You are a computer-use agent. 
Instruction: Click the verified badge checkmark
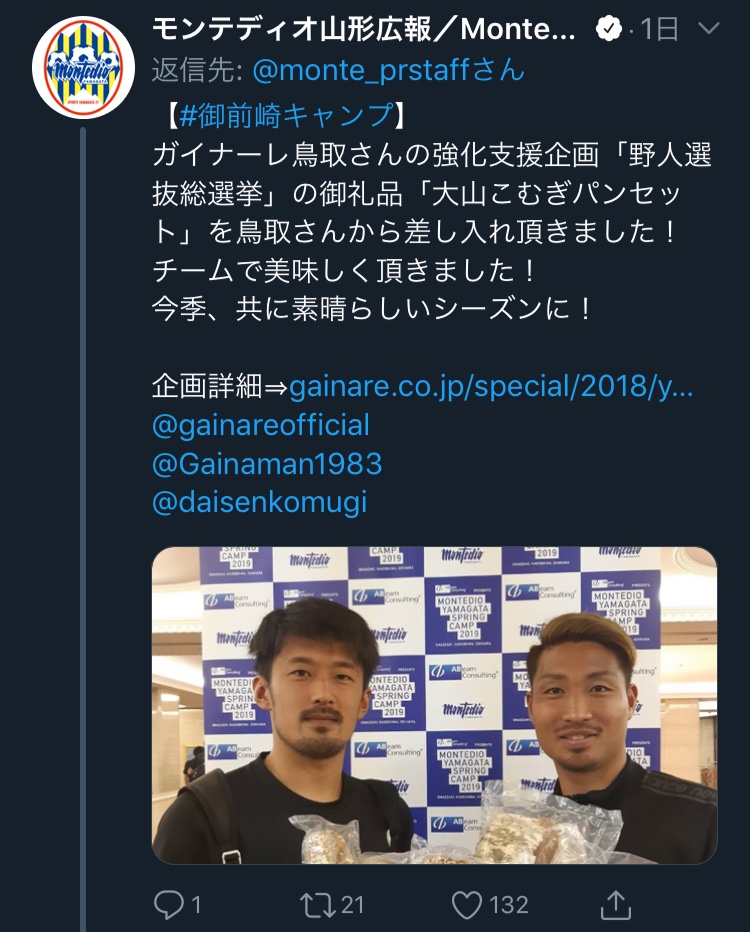click(609, 29)
